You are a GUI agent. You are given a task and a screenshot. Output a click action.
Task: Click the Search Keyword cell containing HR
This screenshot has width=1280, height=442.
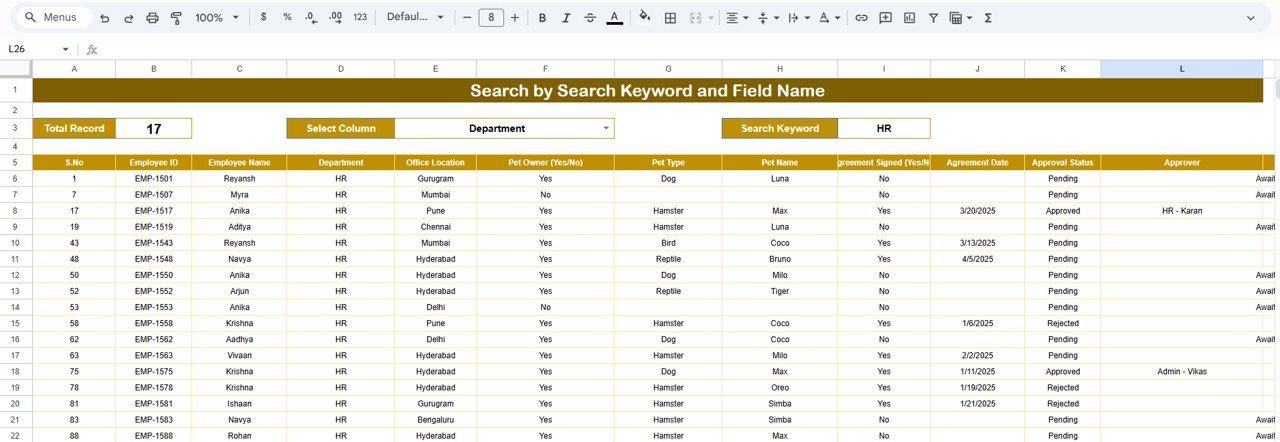(x=883, y=128)
